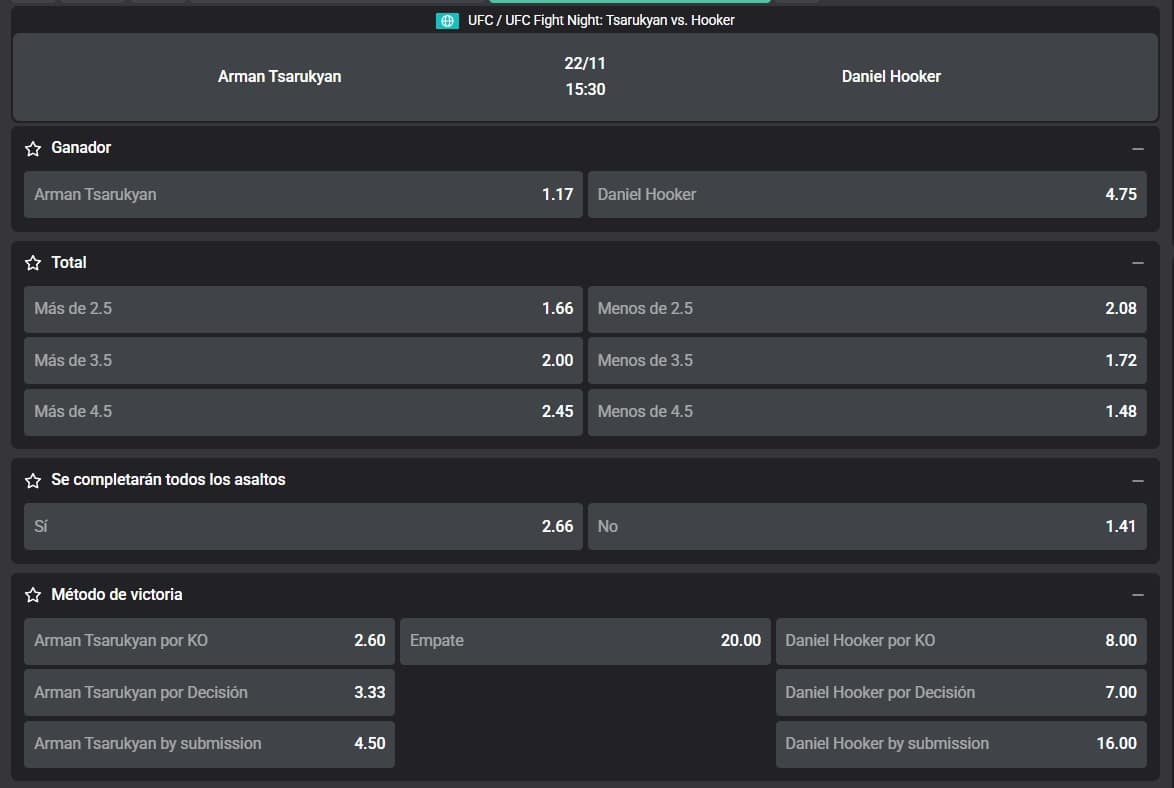The image size is (1174, 788).
Task: Collapse the Ganador section
Action: coord(1137,148)
